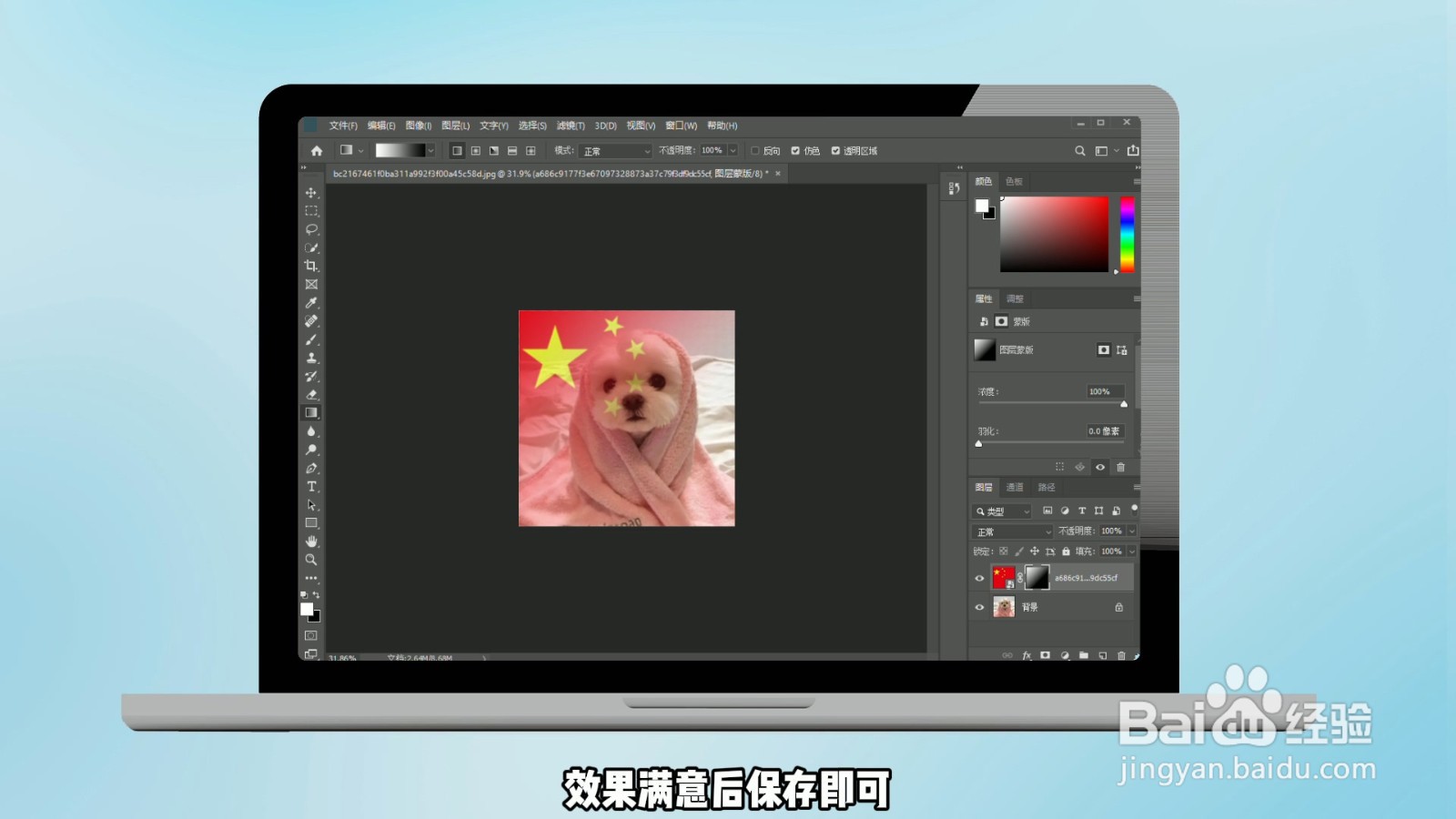Open the 模式 blend mode dropdown in options bar
The image size is (1456, 819).
tap(616, 151)
